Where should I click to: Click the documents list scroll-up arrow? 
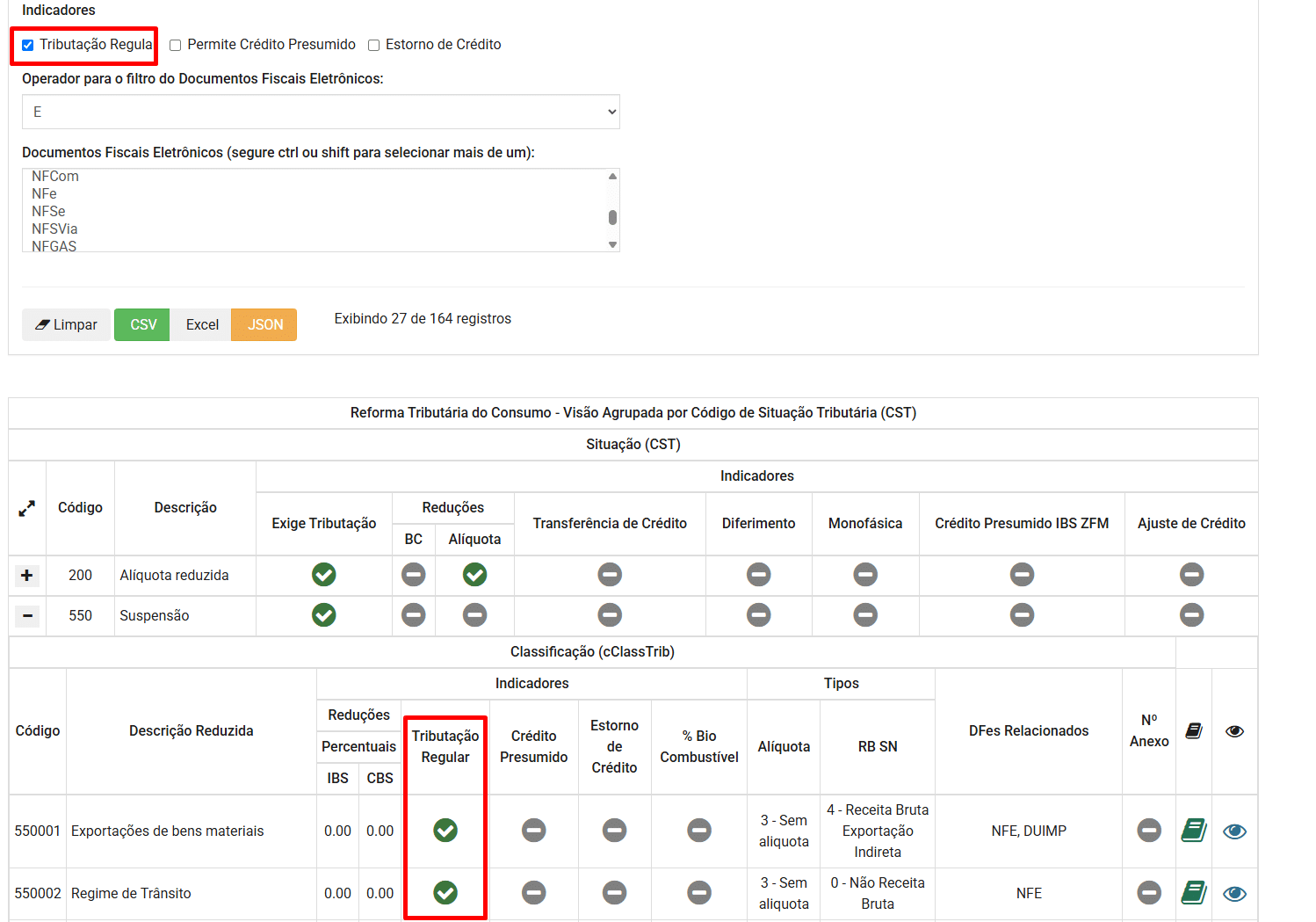click(x=612, y=176)
